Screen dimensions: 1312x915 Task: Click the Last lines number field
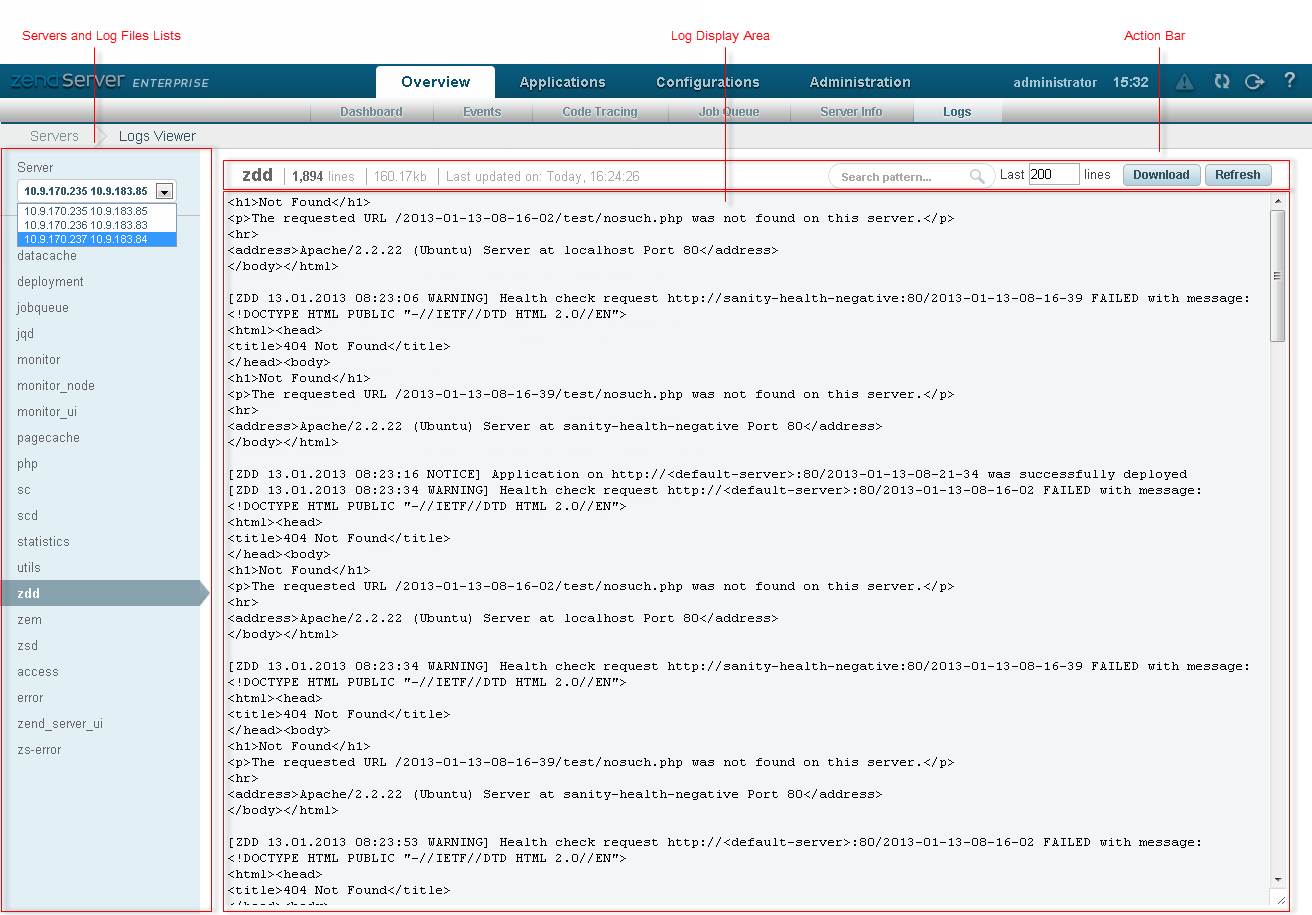click(1053, 175)
